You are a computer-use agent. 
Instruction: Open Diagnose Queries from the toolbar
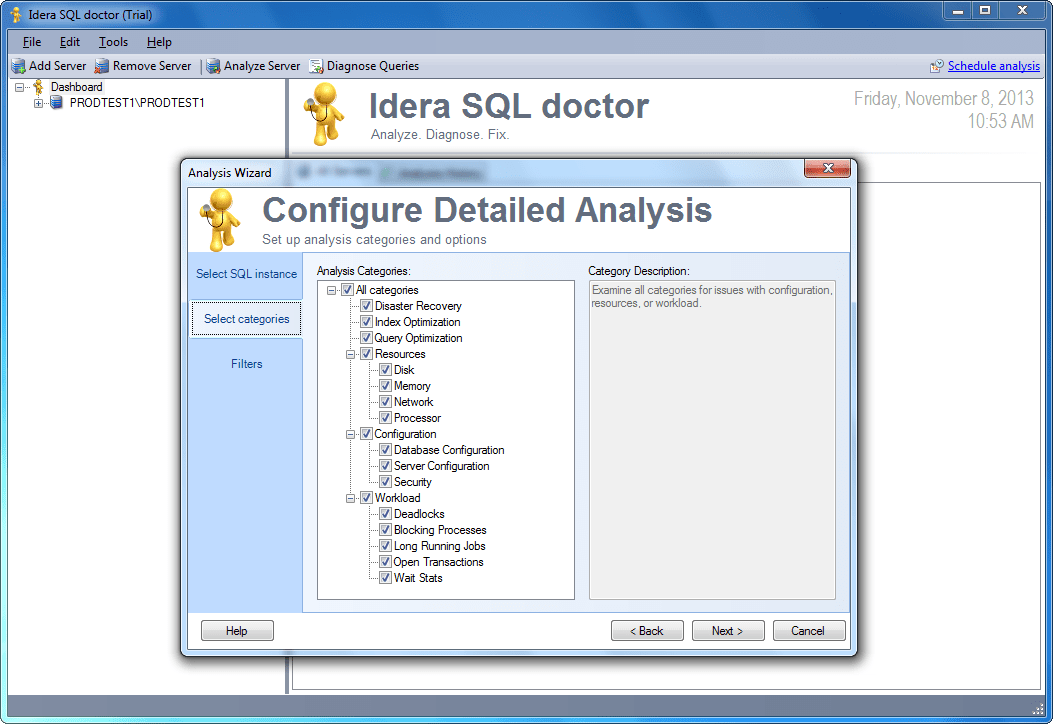pos(314,65)
